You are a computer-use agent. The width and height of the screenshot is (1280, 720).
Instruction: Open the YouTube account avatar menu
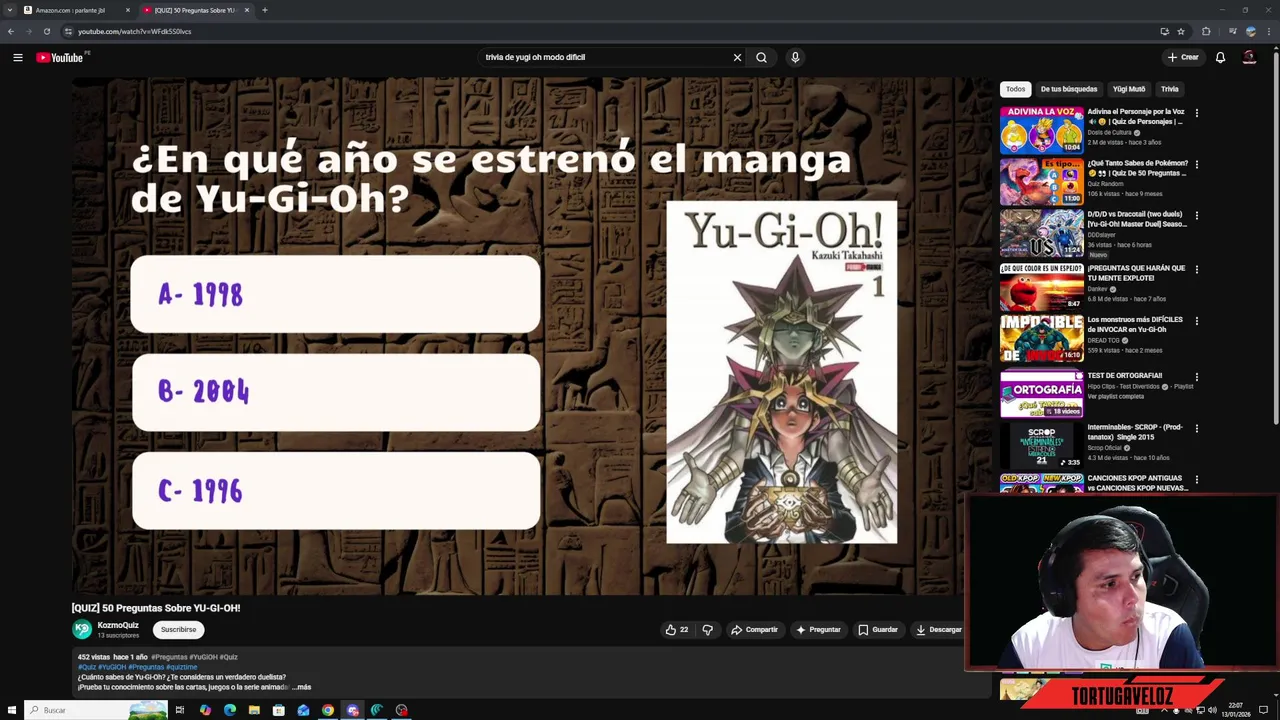tap(1249, 57)
